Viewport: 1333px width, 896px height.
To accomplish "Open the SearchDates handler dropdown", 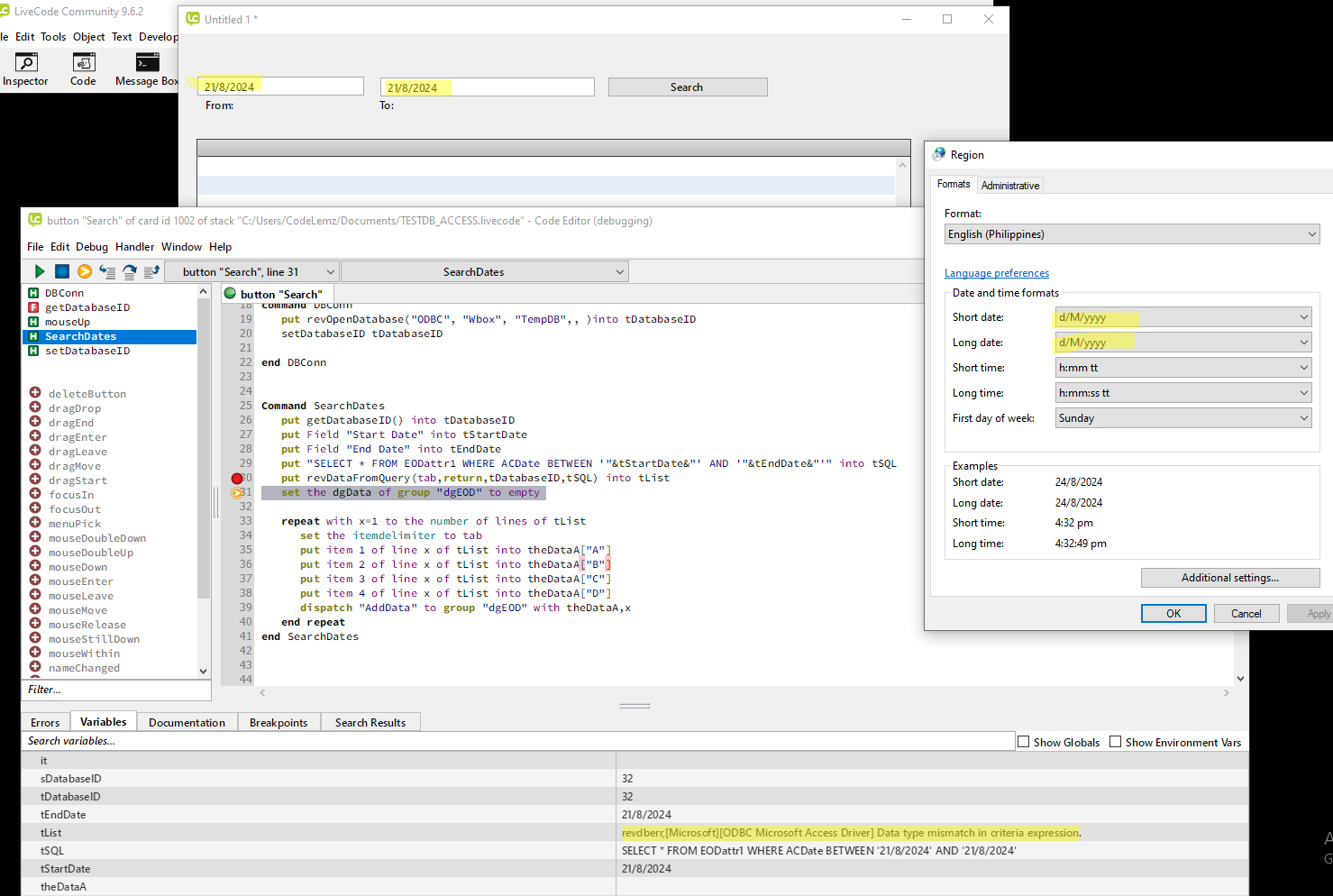I will point(484,272).
